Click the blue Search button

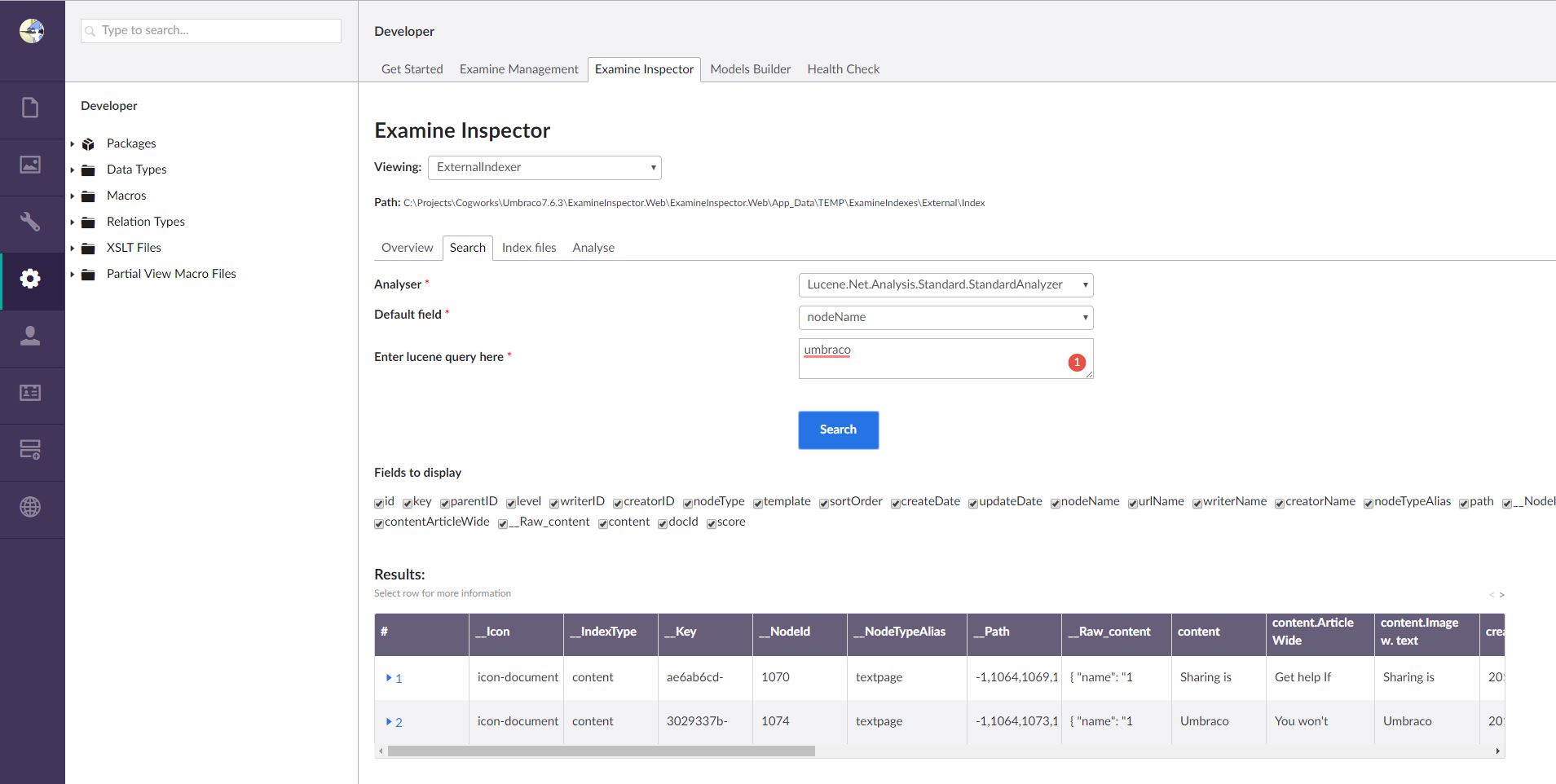(x=838, y=430)
